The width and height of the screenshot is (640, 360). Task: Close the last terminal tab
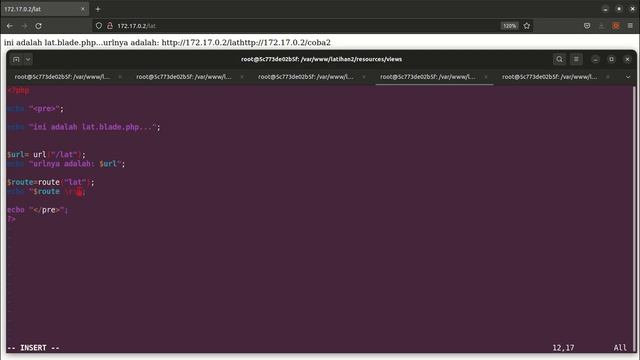tap(608, 77)
